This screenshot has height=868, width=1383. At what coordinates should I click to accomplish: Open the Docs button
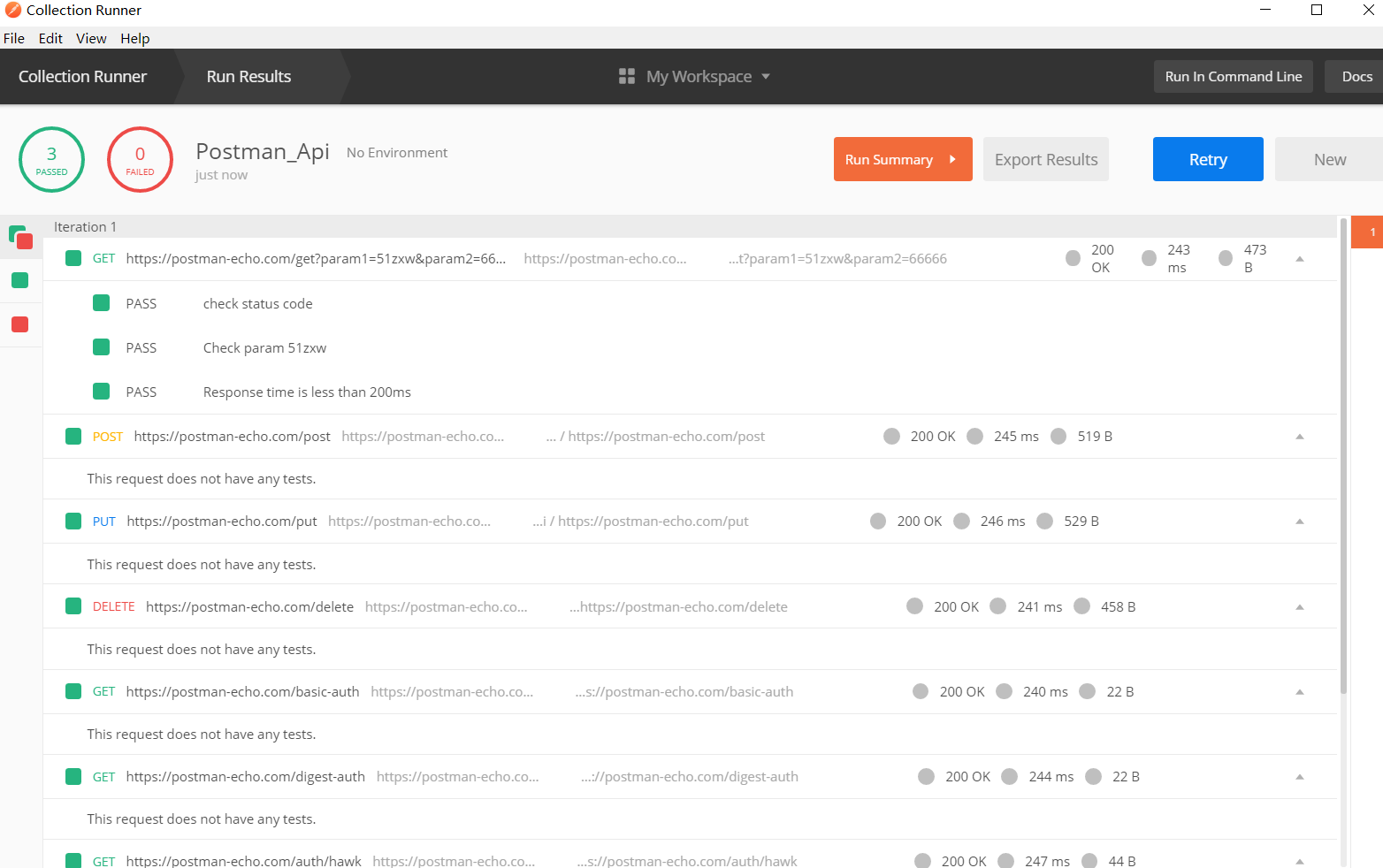coord(1356,76)
